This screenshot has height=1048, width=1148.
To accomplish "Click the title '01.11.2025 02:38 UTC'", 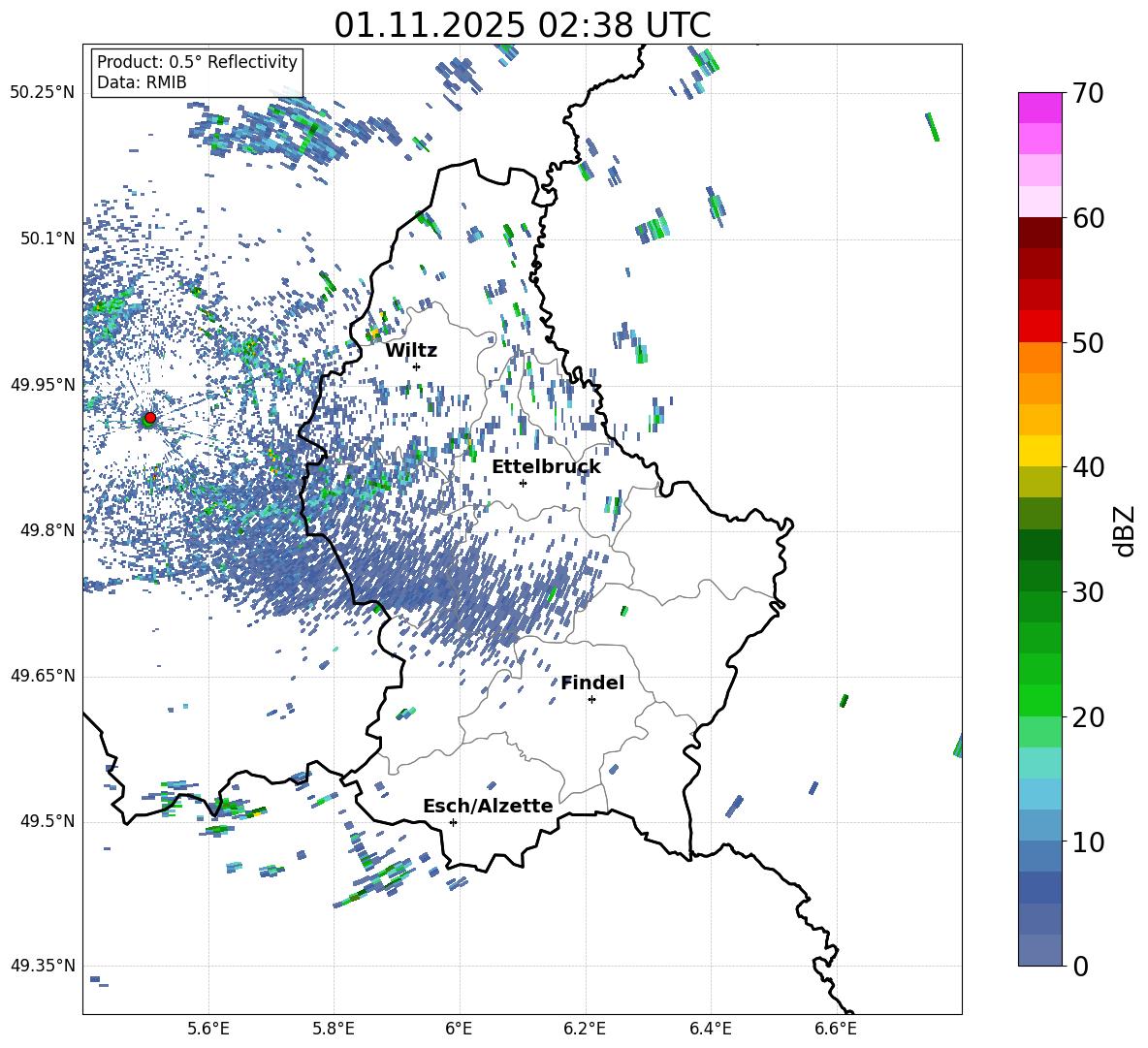I will click(x=523, y=25).
